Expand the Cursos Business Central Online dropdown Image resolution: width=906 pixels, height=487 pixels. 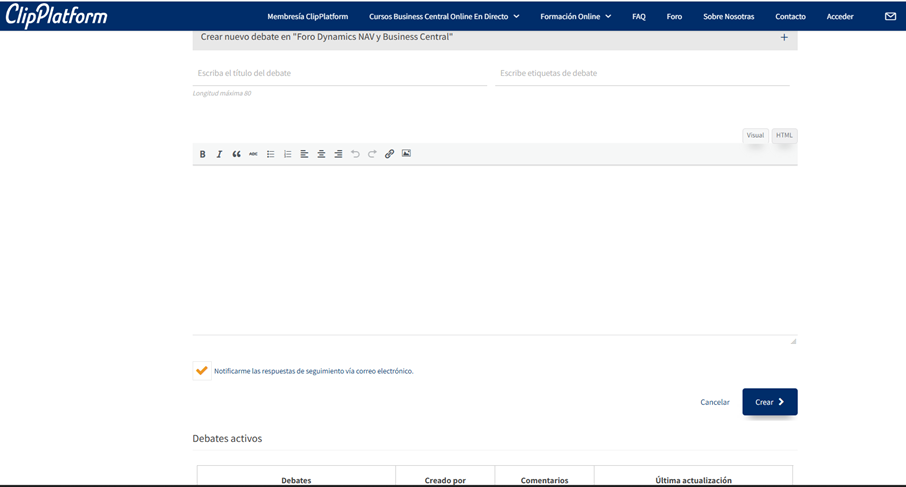[x=444, y=17]
